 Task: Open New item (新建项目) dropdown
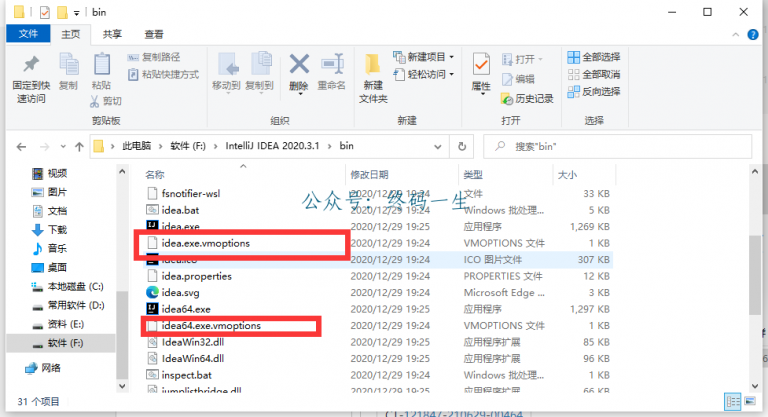coord(423,57)
